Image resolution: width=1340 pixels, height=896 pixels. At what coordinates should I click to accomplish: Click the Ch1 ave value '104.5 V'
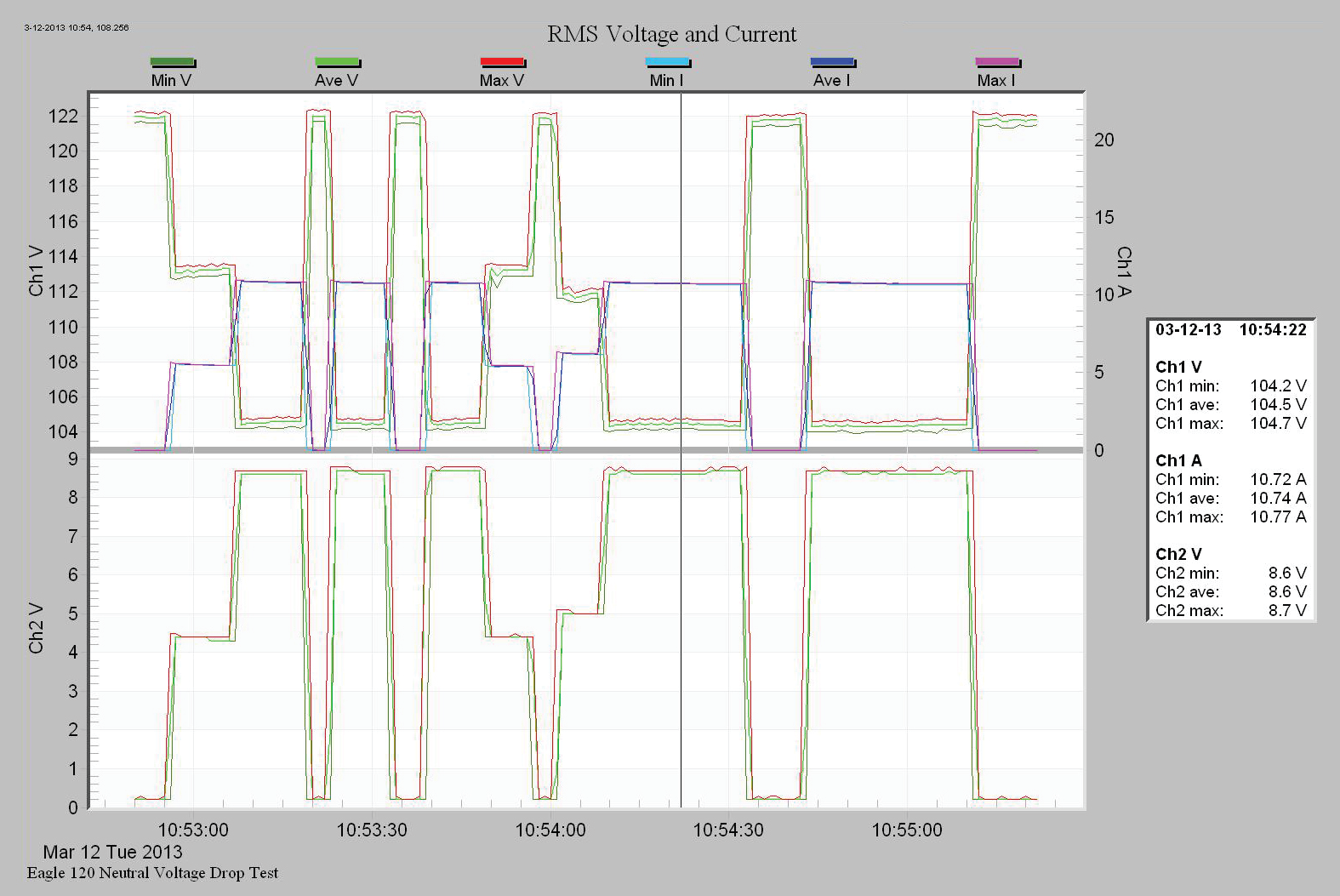1278,405
